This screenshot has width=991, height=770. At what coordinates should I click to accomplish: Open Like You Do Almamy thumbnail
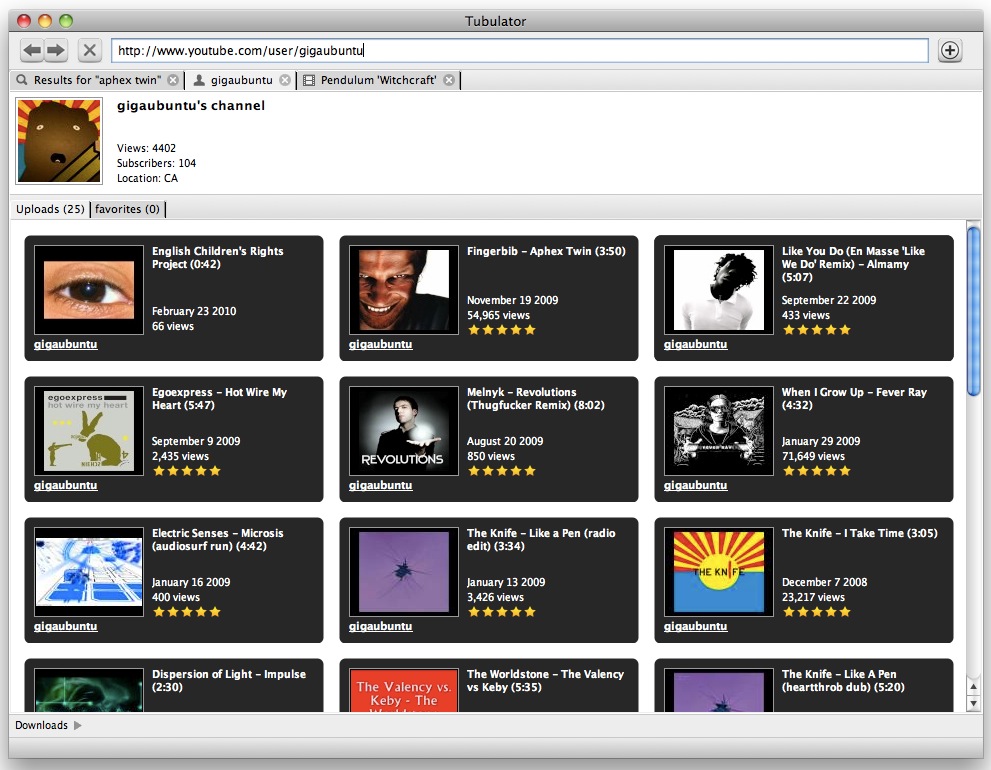(719, 290)
